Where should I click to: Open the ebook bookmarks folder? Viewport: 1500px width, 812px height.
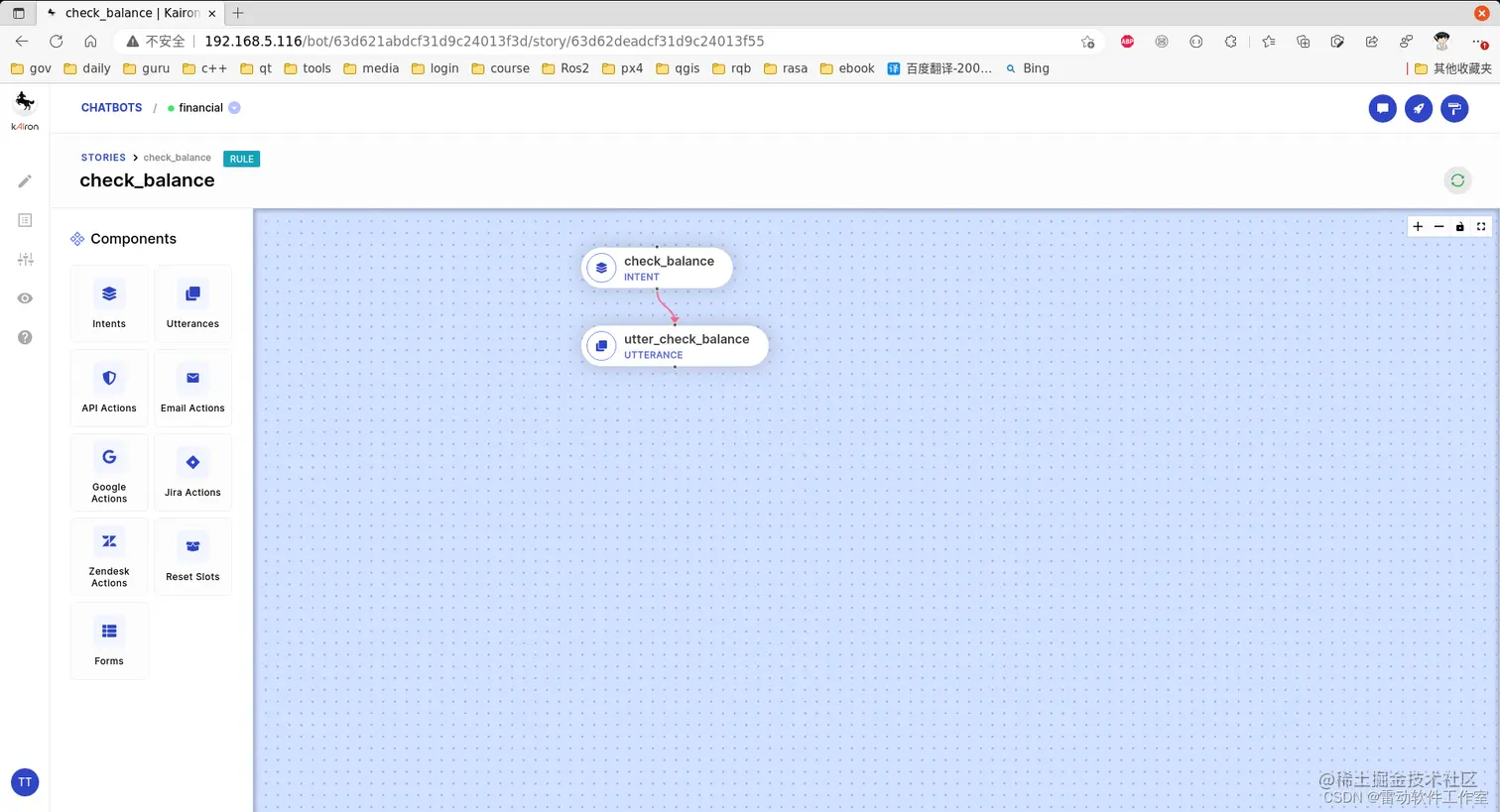click(x=847, y=68)
